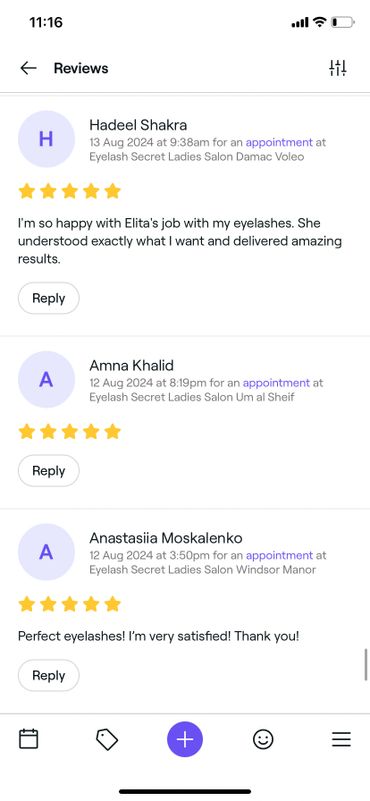Go back using the arrow icon
Image resolution: width=370 pixels, height=801 pixels.
[x=28, y=68]
